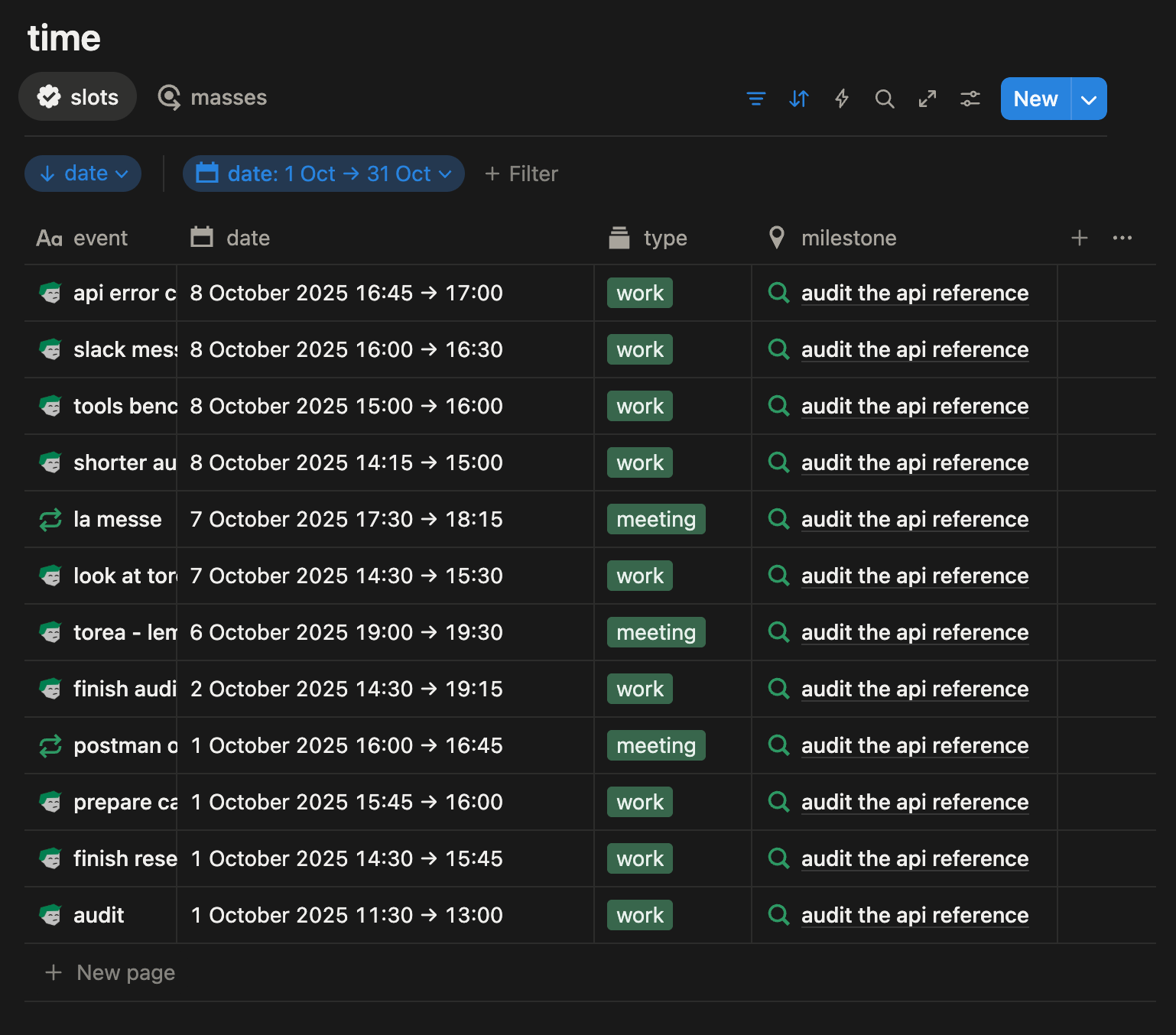Image resolution: width=1176 pixels, height=1035 pixels.
Task: Add a filter with + Filter
Action: [x=521, y=174]
